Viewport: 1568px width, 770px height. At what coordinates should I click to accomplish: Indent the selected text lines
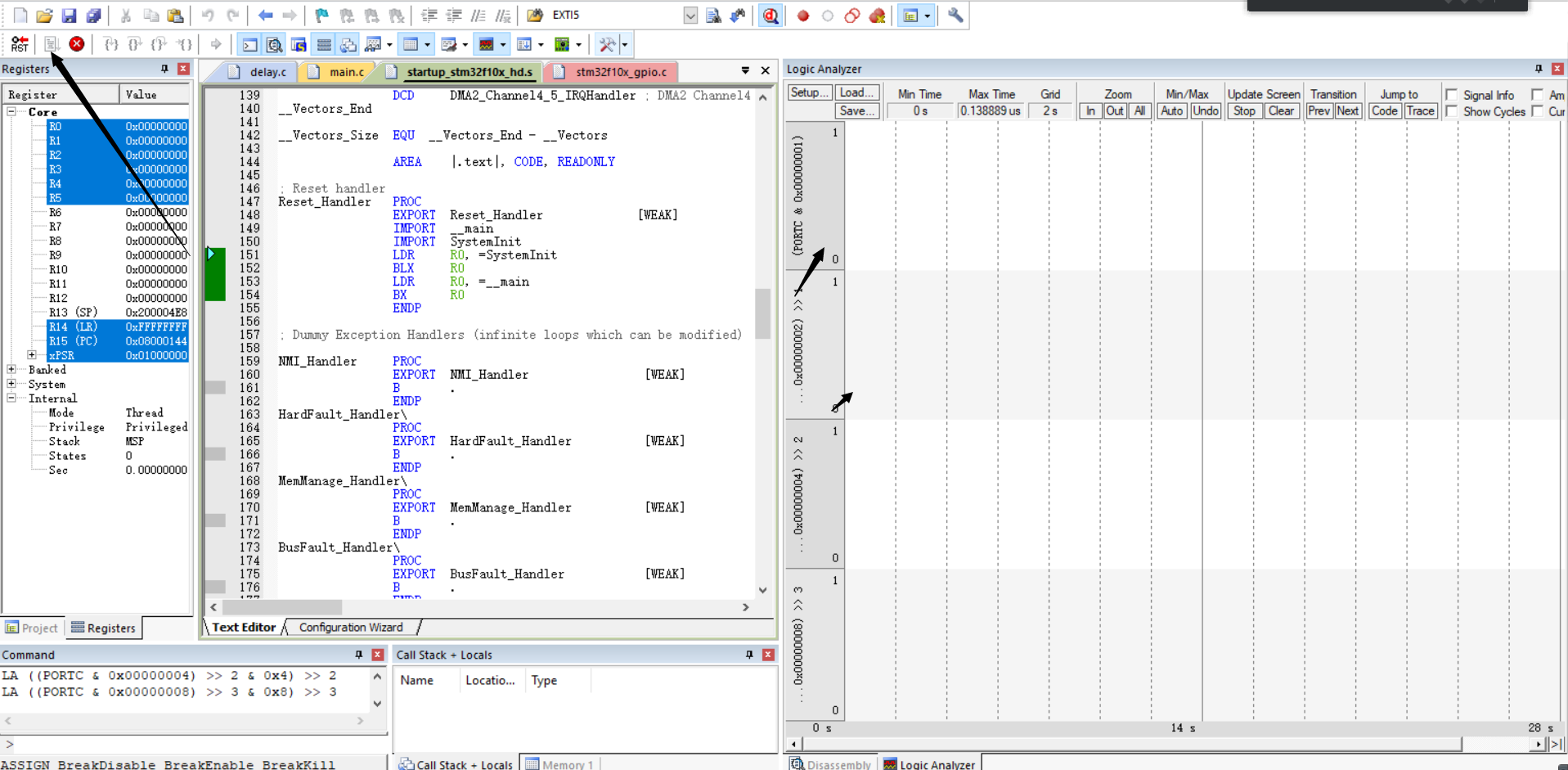[x=429, y=16]
